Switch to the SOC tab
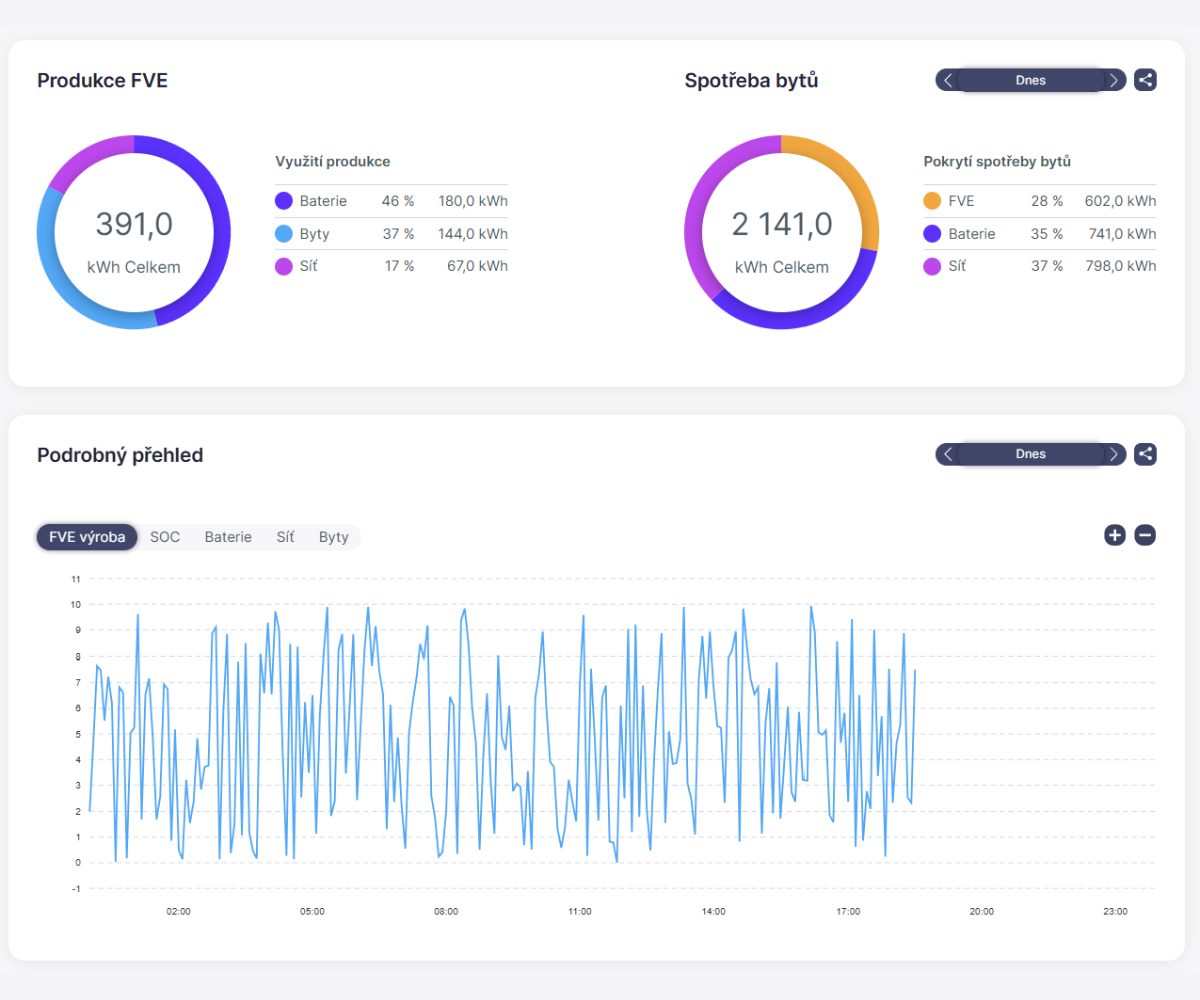1200x1000 pixels. point(165,537)
